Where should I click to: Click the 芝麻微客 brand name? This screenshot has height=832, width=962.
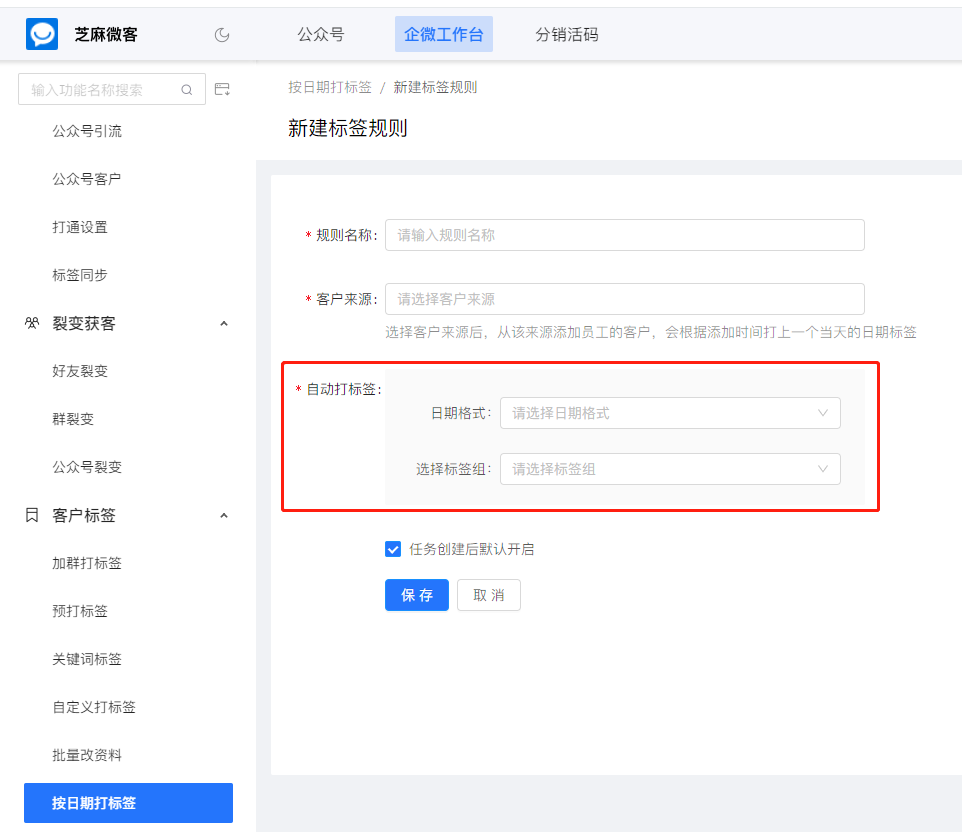pos(106,34)
